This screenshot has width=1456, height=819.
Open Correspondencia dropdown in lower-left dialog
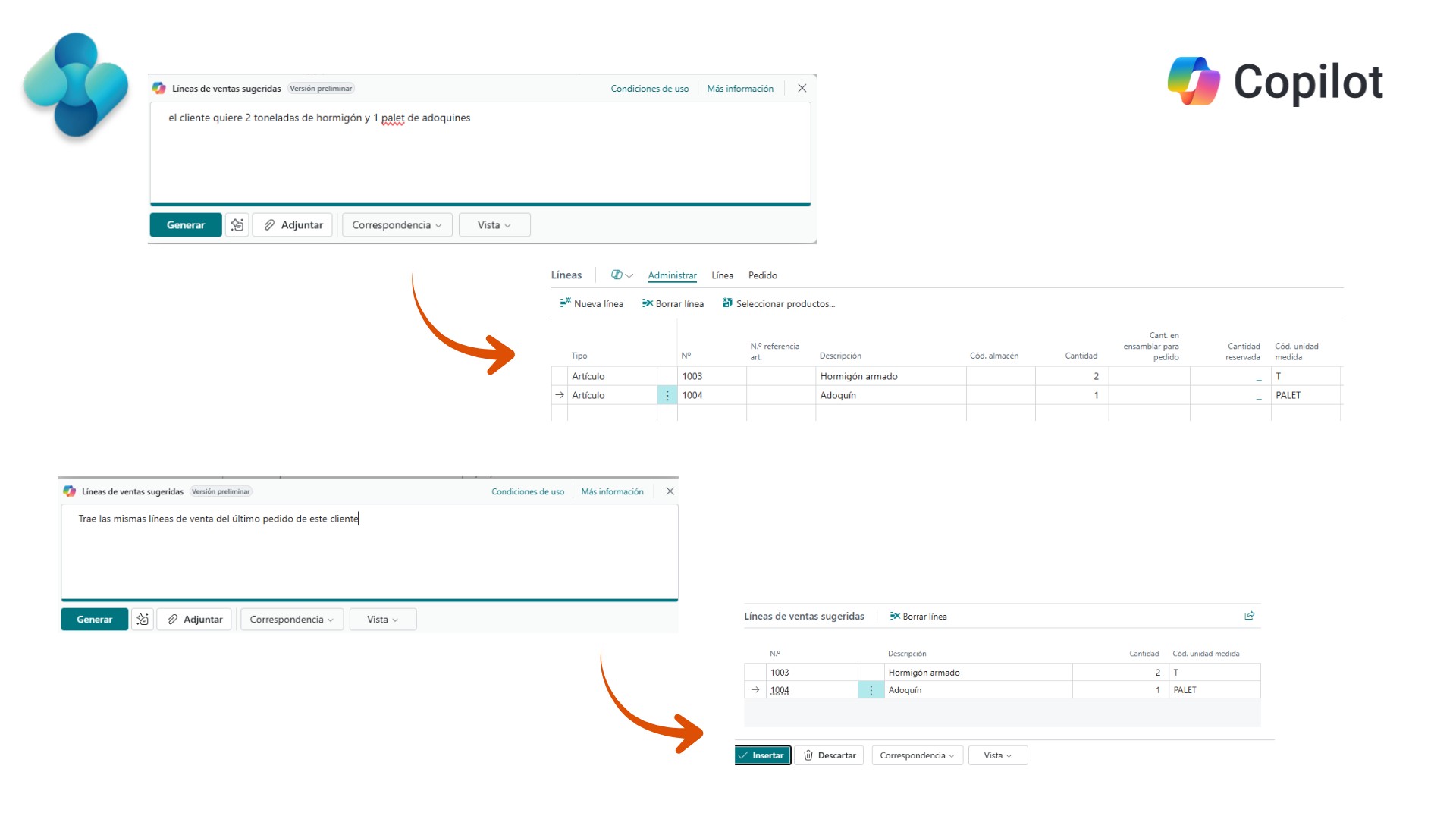291,620
